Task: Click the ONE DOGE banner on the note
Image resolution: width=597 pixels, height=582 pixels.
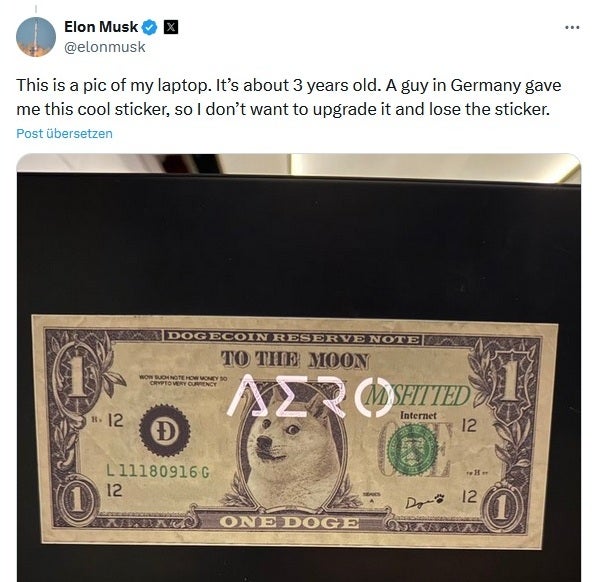Action: (289, 522)
